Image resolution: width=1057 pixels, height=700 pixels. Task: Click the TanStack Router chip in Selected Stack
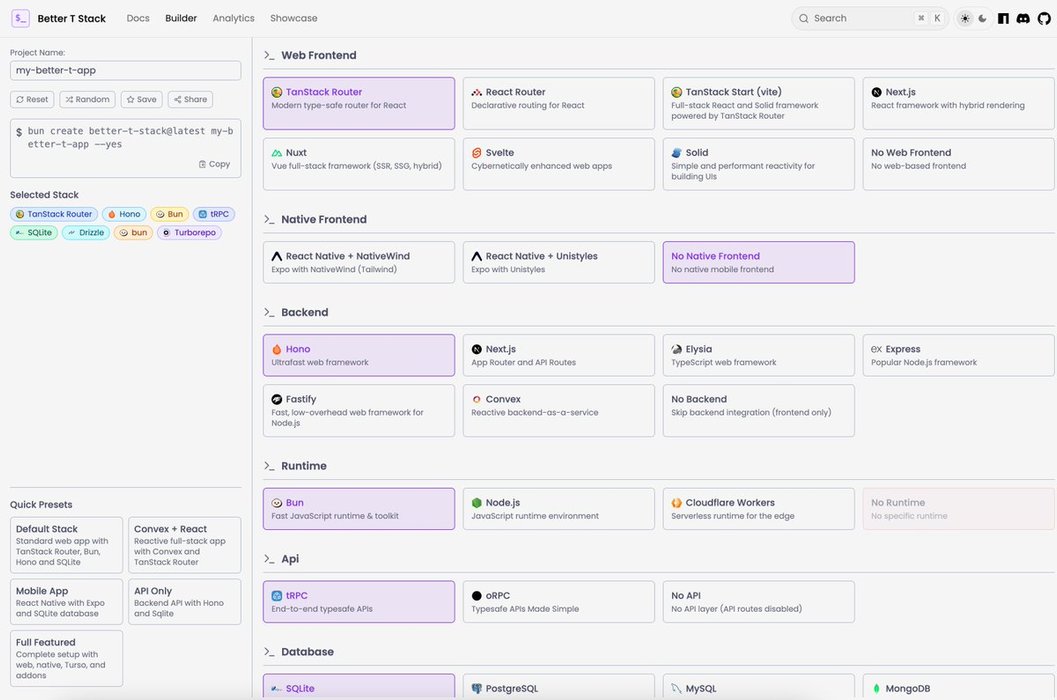tap(54, 214)
